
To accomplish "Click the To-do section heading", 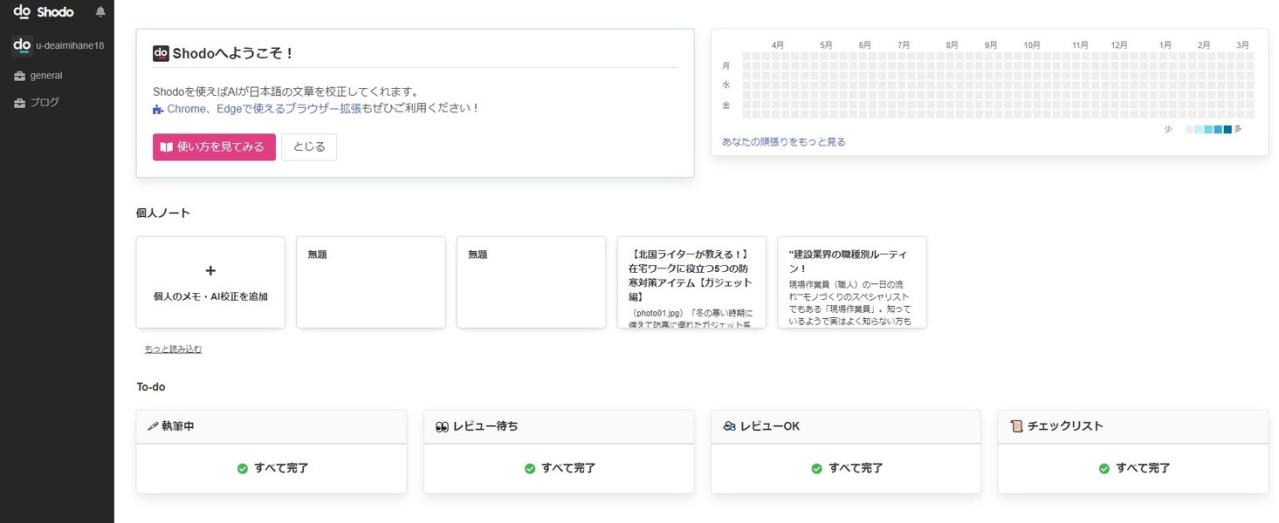I will point(151,387).
